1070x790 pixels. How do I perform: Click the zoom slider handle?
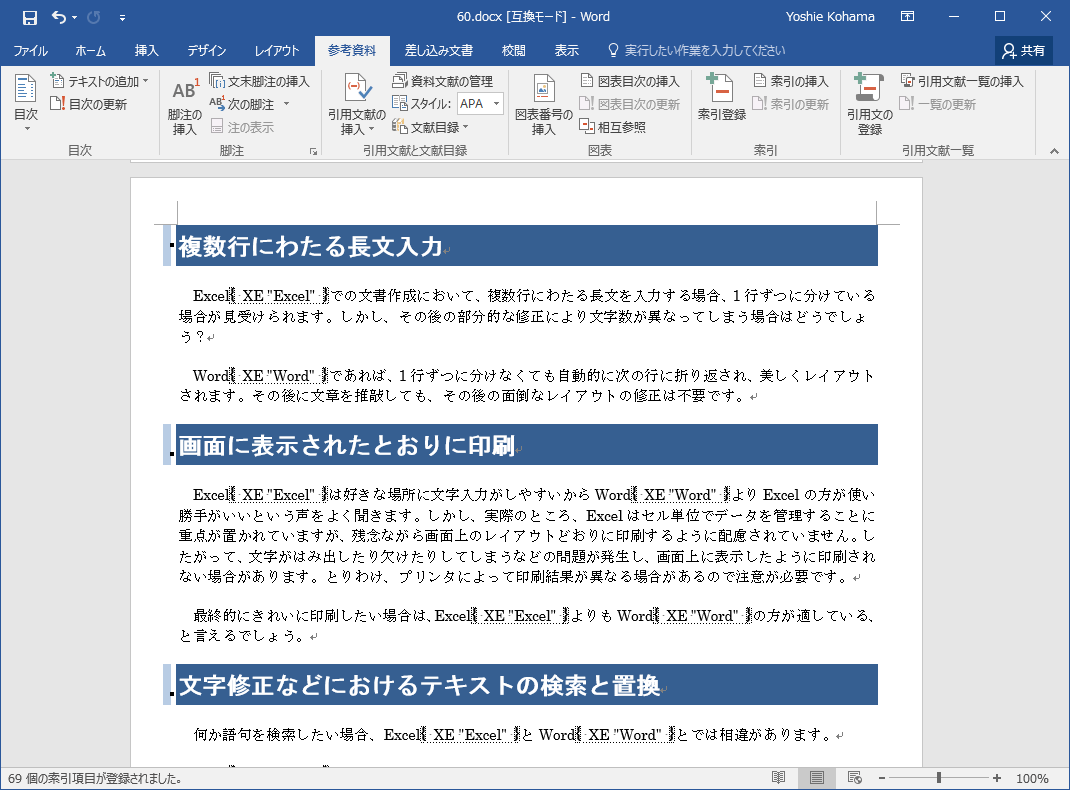pos(939,778)
